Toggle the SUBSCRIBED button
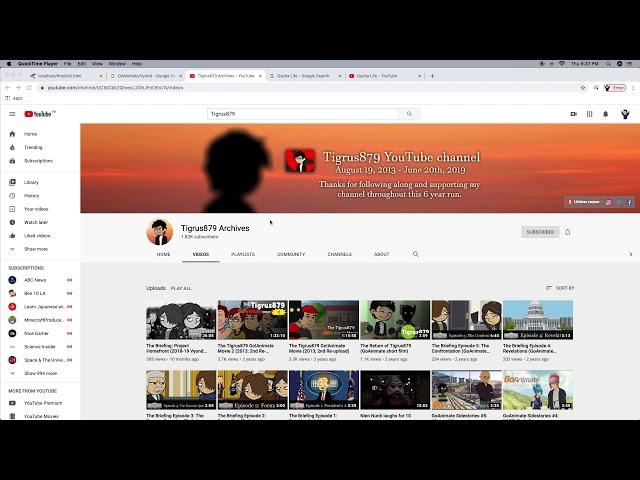The width and height of the screenshot is (640, 480). 540,232
